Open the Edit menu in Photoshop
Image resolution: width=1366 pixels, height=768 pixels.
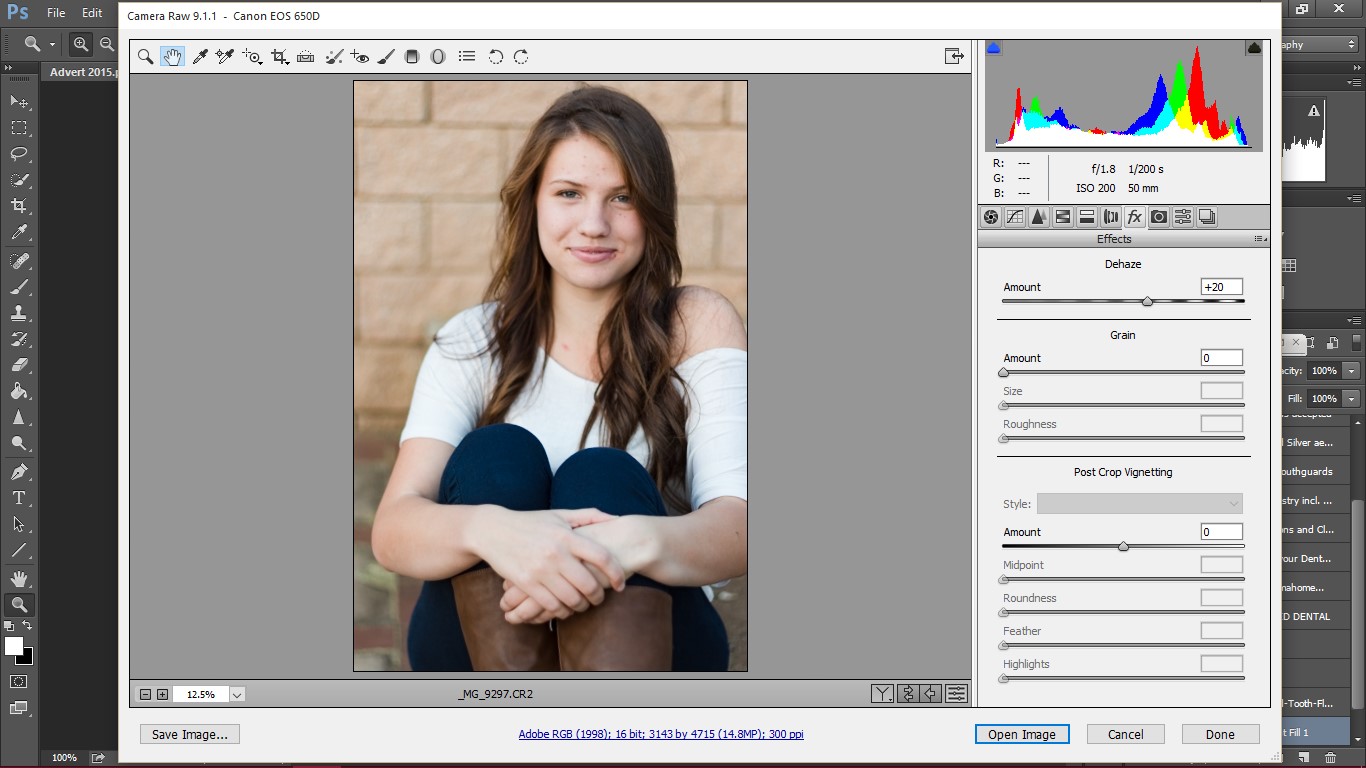pos(92,13)
